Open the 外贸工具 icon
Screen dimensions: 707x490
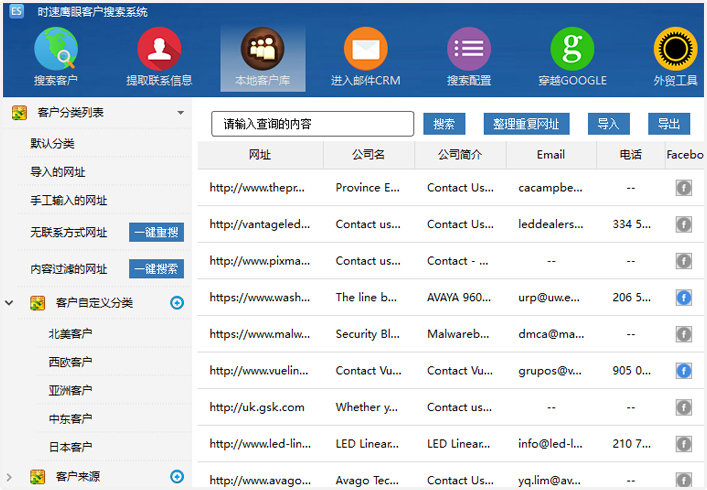pos(675,48)
